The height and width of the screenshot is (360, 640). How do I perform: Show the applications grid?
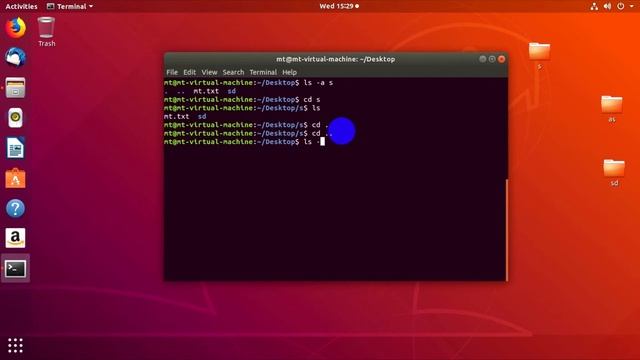(16, 345)
